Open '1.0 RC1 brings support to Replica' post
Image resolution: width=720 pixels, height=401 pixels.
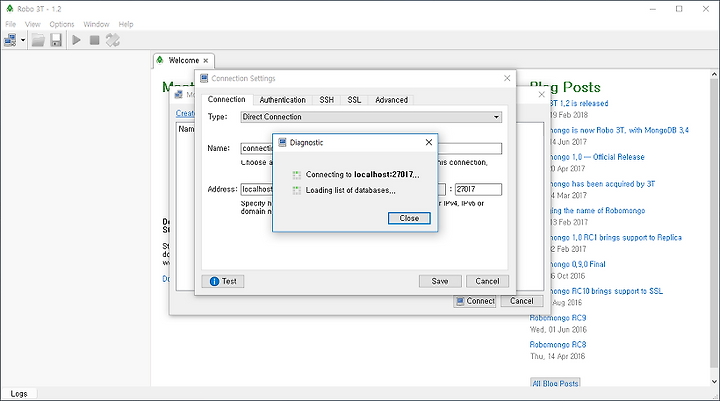pos(615,237)
